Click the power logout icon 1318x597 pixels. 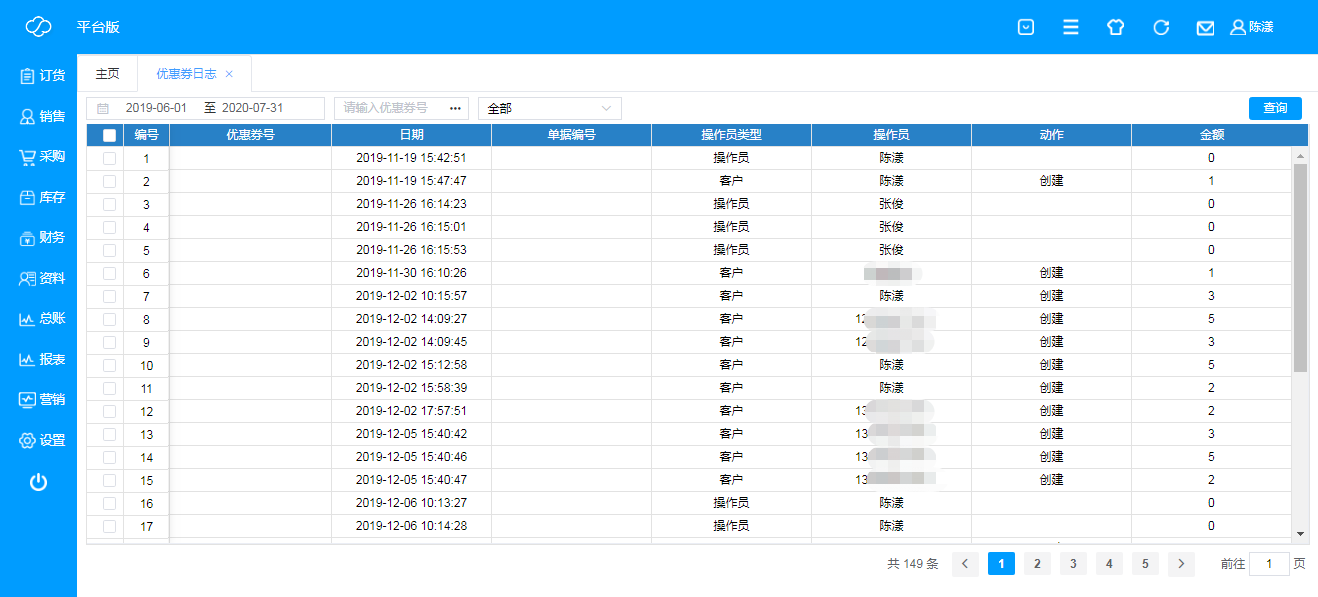[38, 483]
